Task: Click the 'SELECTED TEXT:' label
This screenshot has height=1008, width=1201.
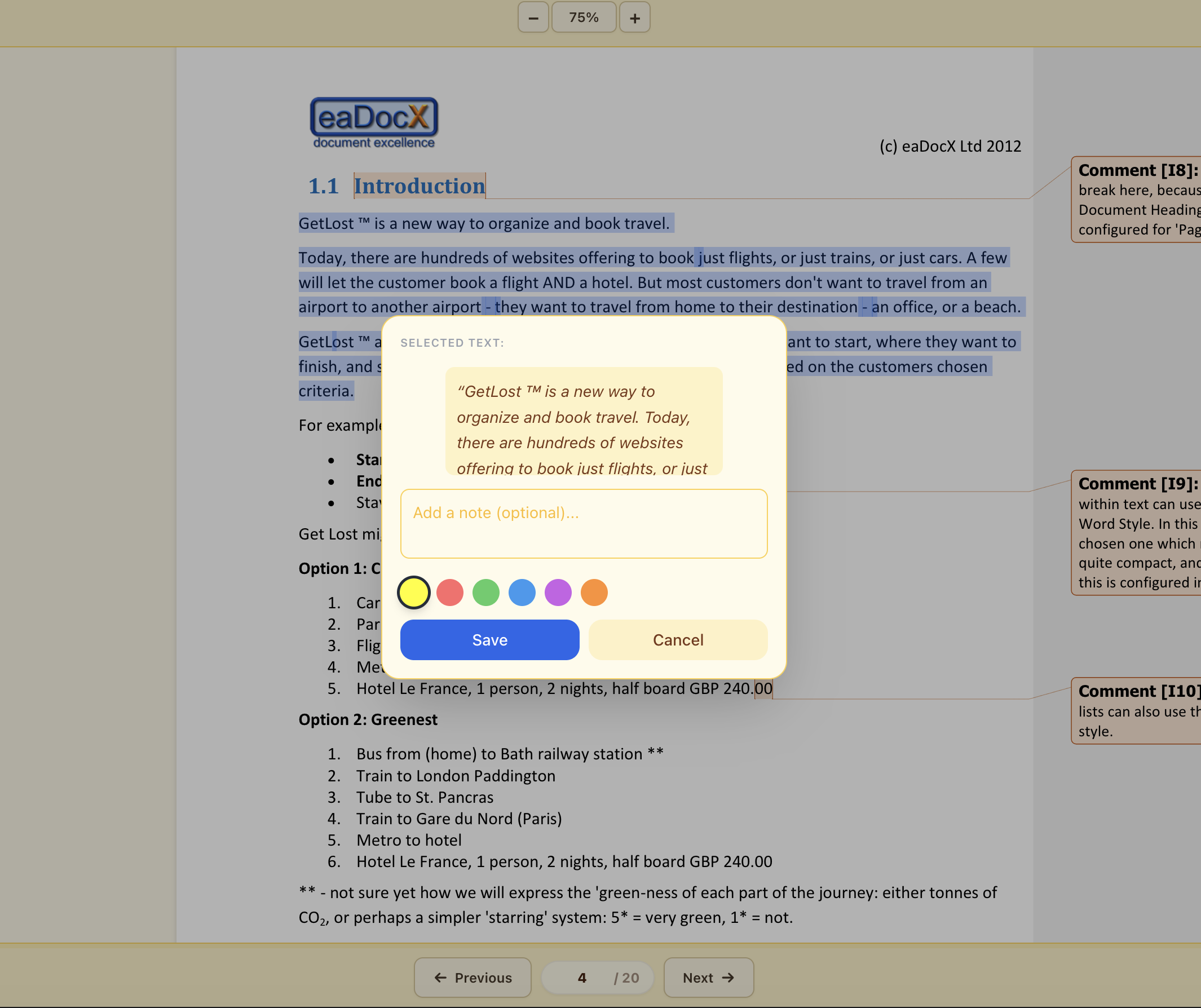Action: pos(452,343)
